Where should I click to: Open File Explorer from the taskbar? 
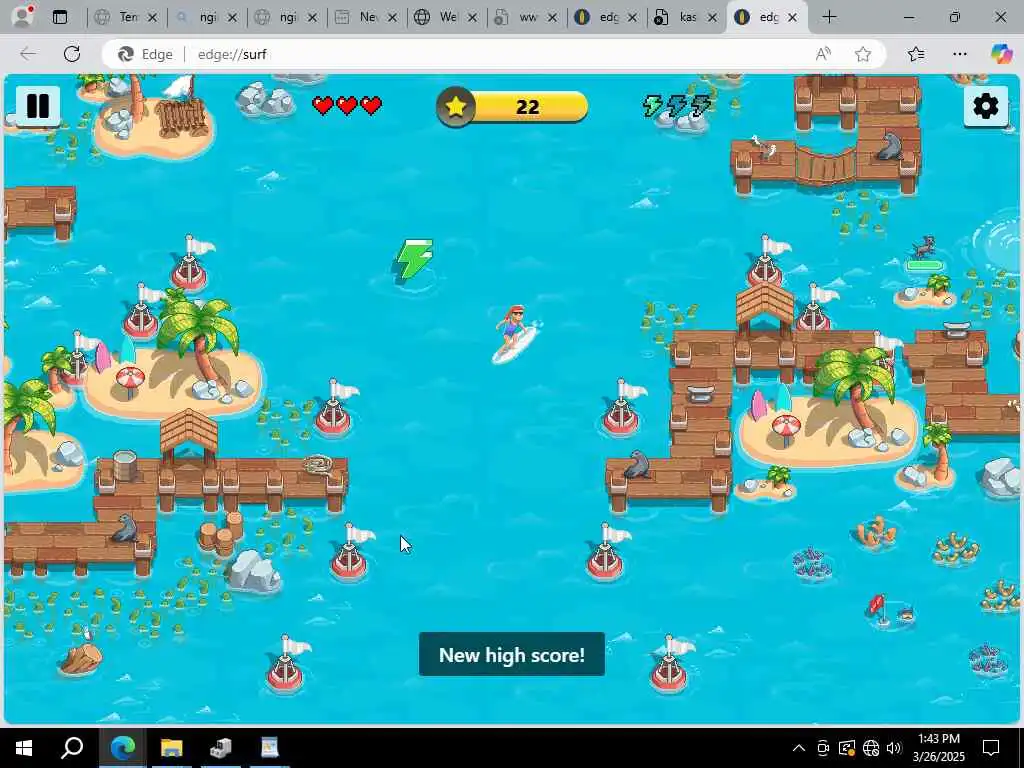click(x=171, y=747)
